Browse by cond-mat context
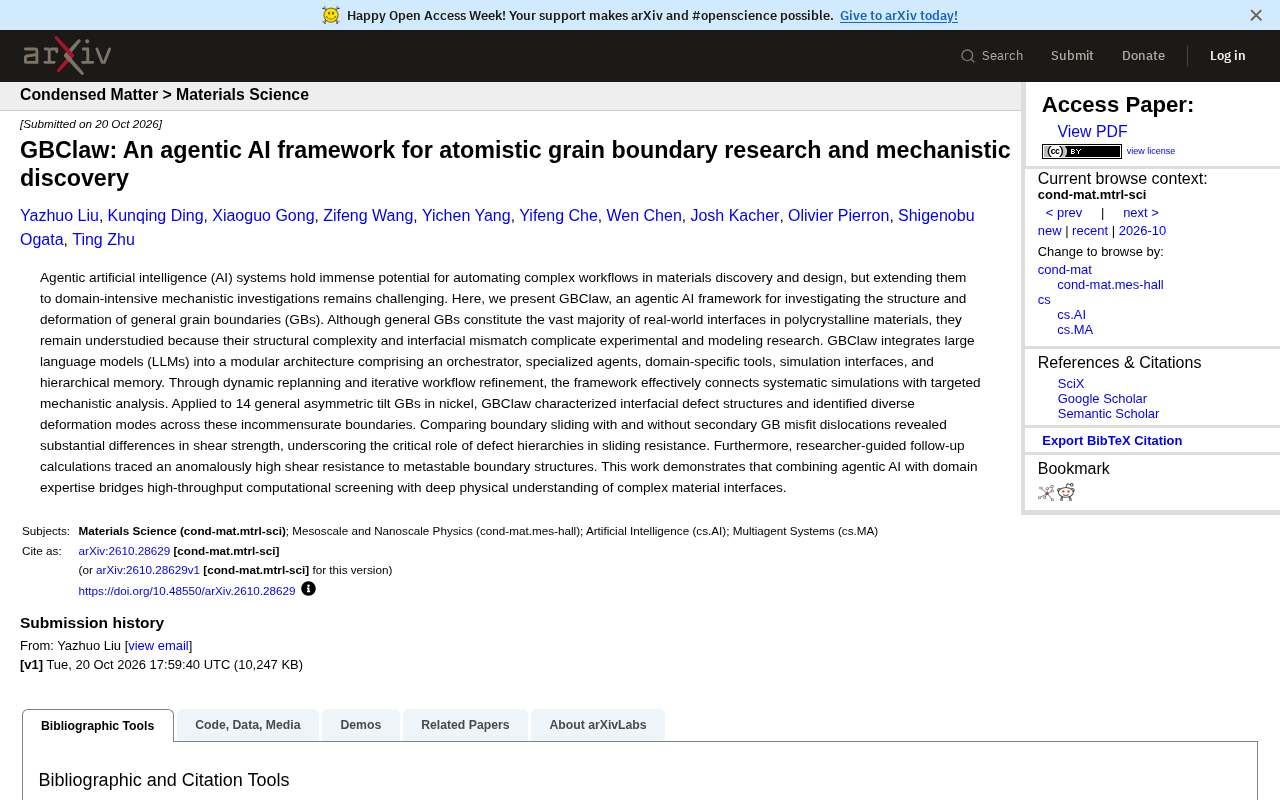The width and height of the screenshot is (1280, 800). 1065,270
